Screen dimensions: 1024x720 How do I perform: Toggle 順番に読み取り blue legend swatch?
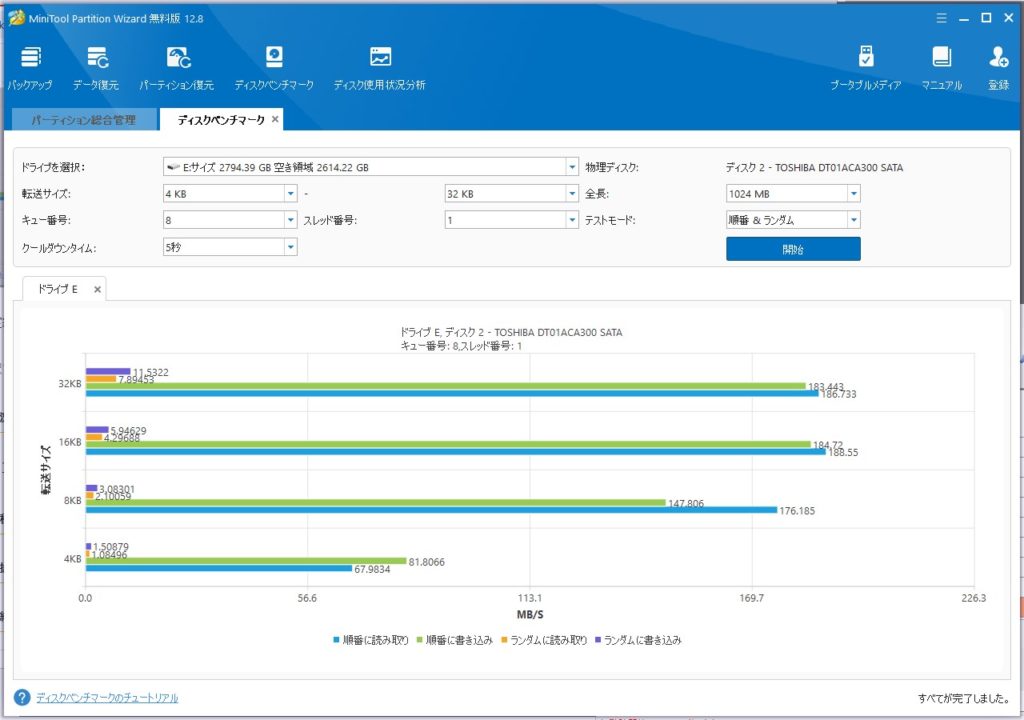(336, 640)
